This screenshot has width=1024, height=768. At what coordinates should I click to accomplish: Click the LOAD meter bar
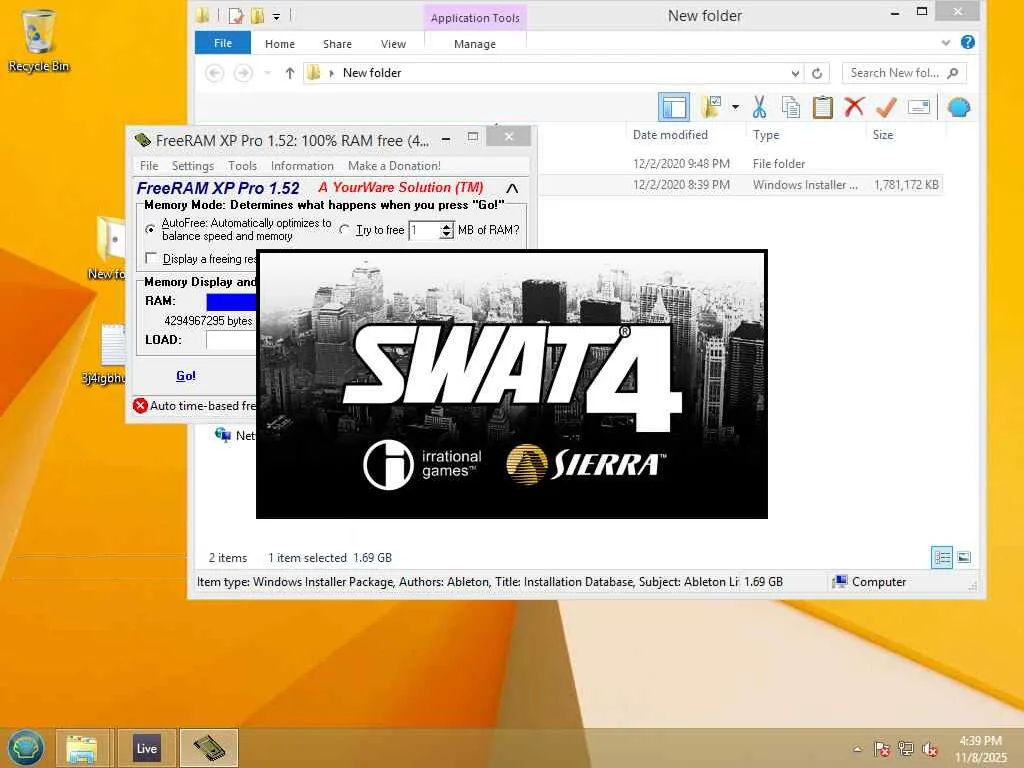tap(231, 340)
